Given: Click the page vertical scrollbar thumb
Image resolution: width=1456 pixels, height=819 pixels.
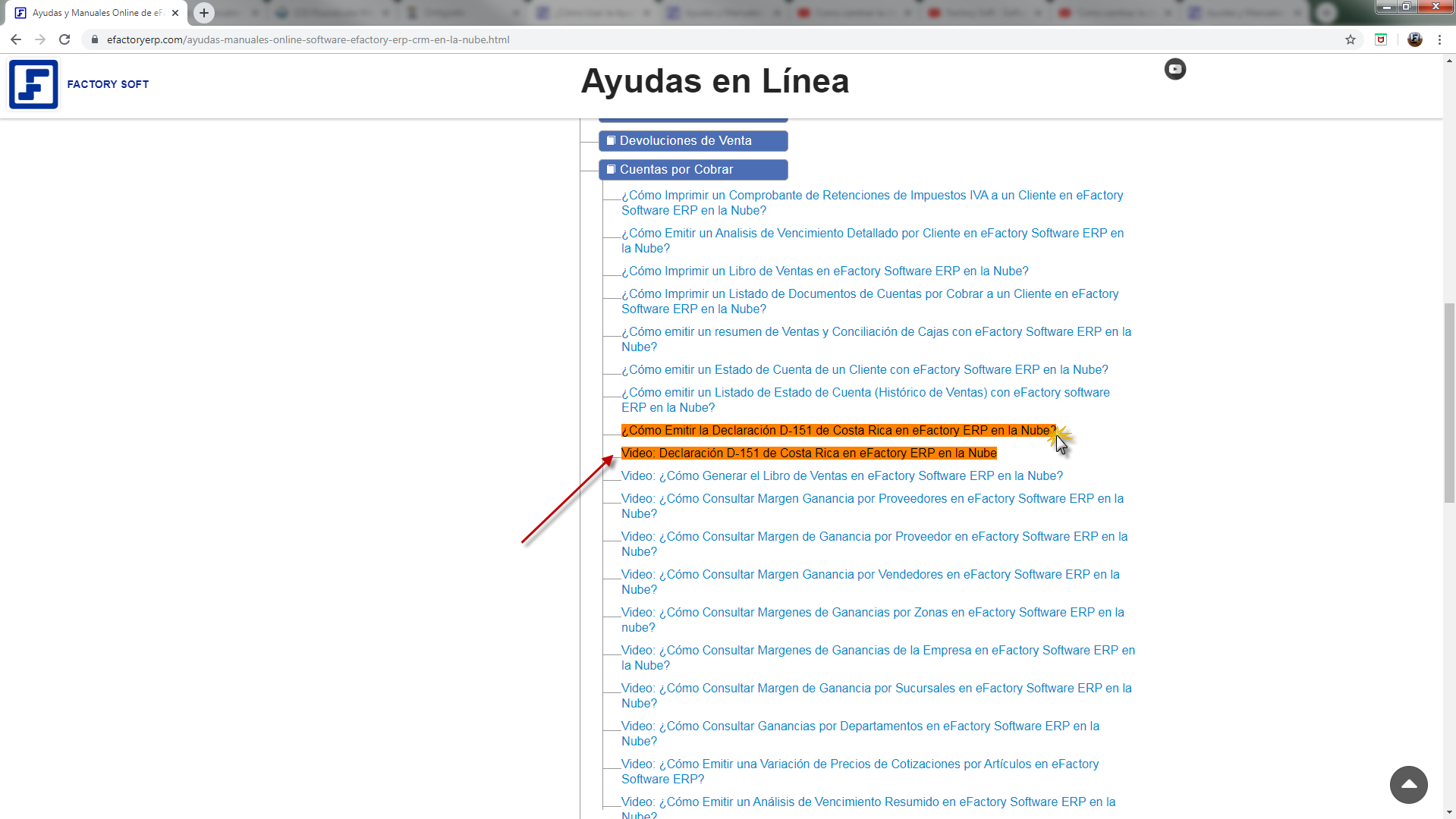Looking at the screenshot, I should (x=1449, y=403).
